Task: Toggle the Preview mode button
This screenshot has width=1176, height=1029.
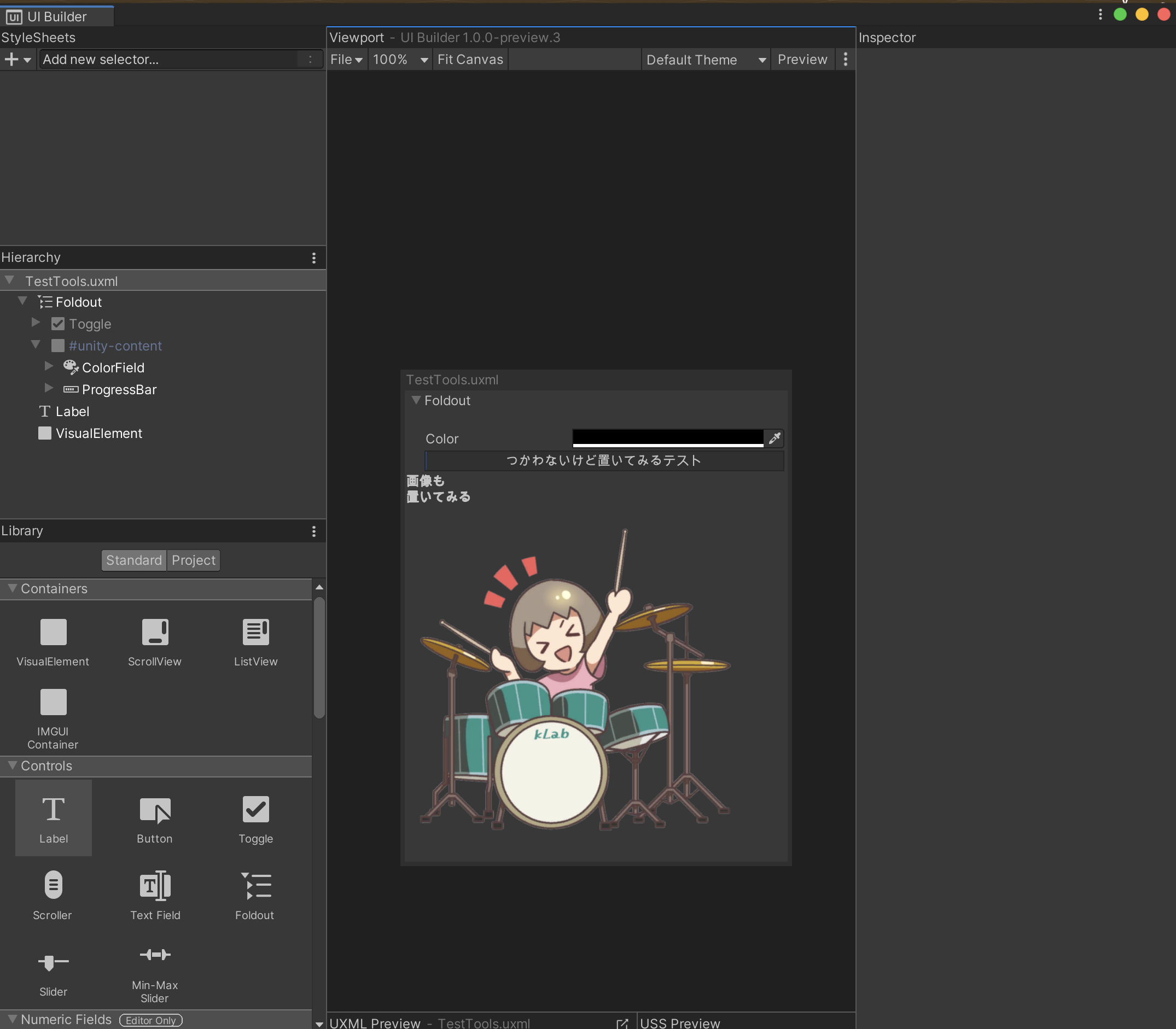Action: click(x=802, y=60)
